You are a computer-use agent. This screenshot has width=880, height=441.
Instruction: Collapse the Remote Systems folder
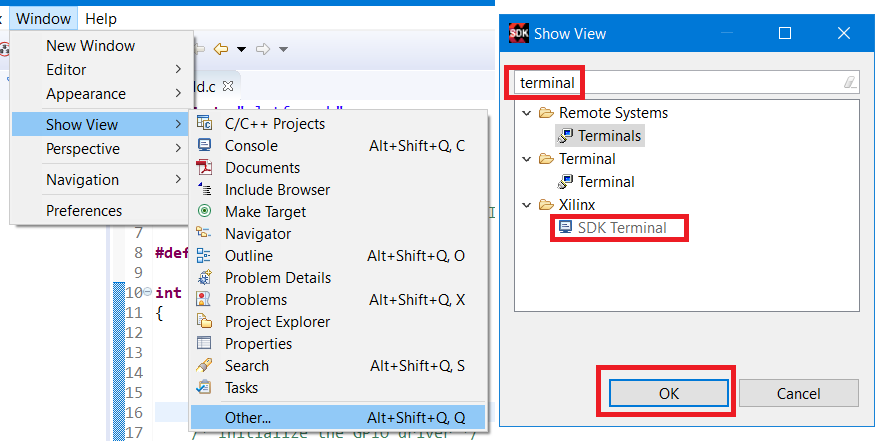527,113
